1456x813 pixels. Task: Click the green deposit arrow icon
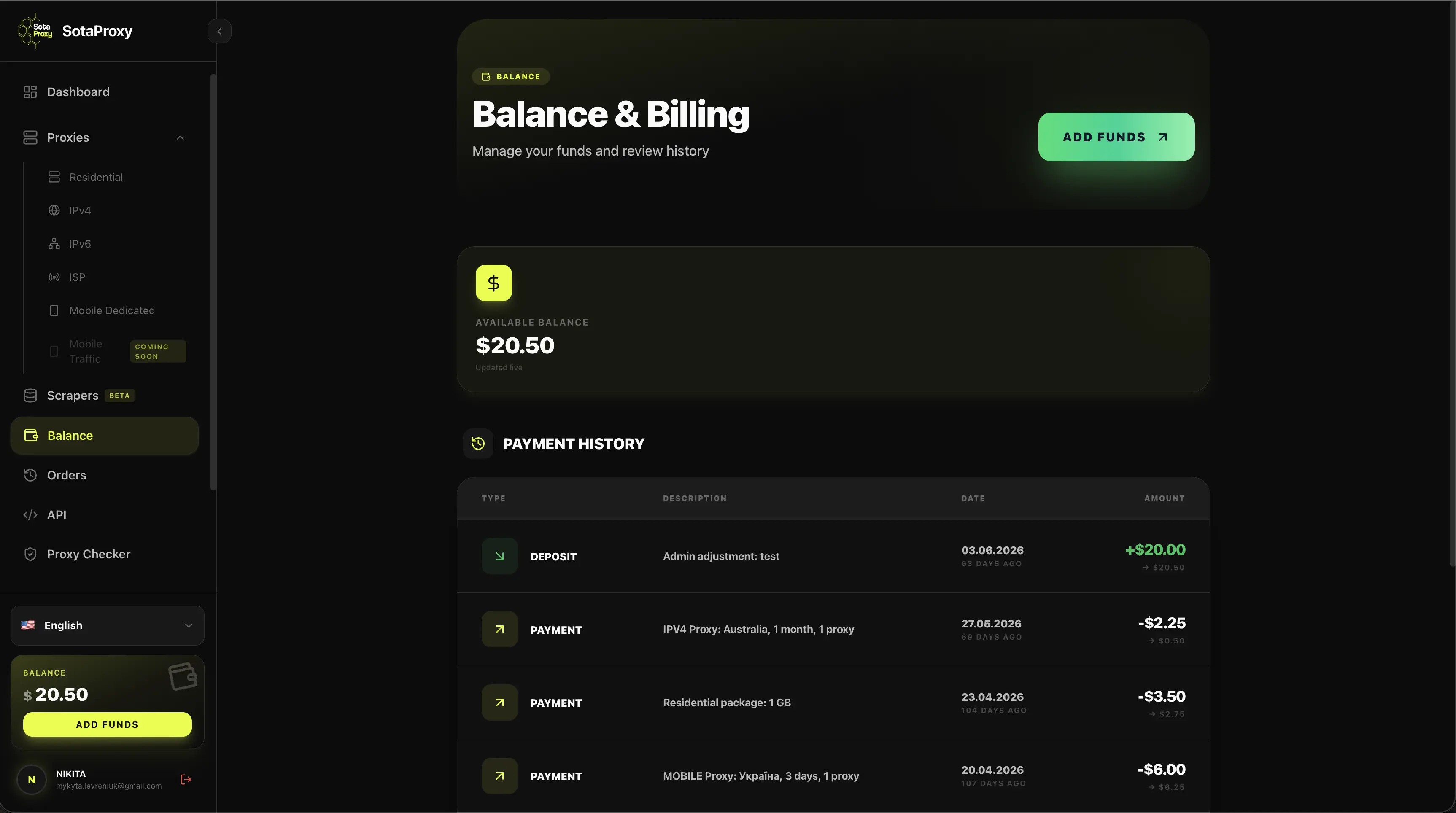(x=500, y=557)
